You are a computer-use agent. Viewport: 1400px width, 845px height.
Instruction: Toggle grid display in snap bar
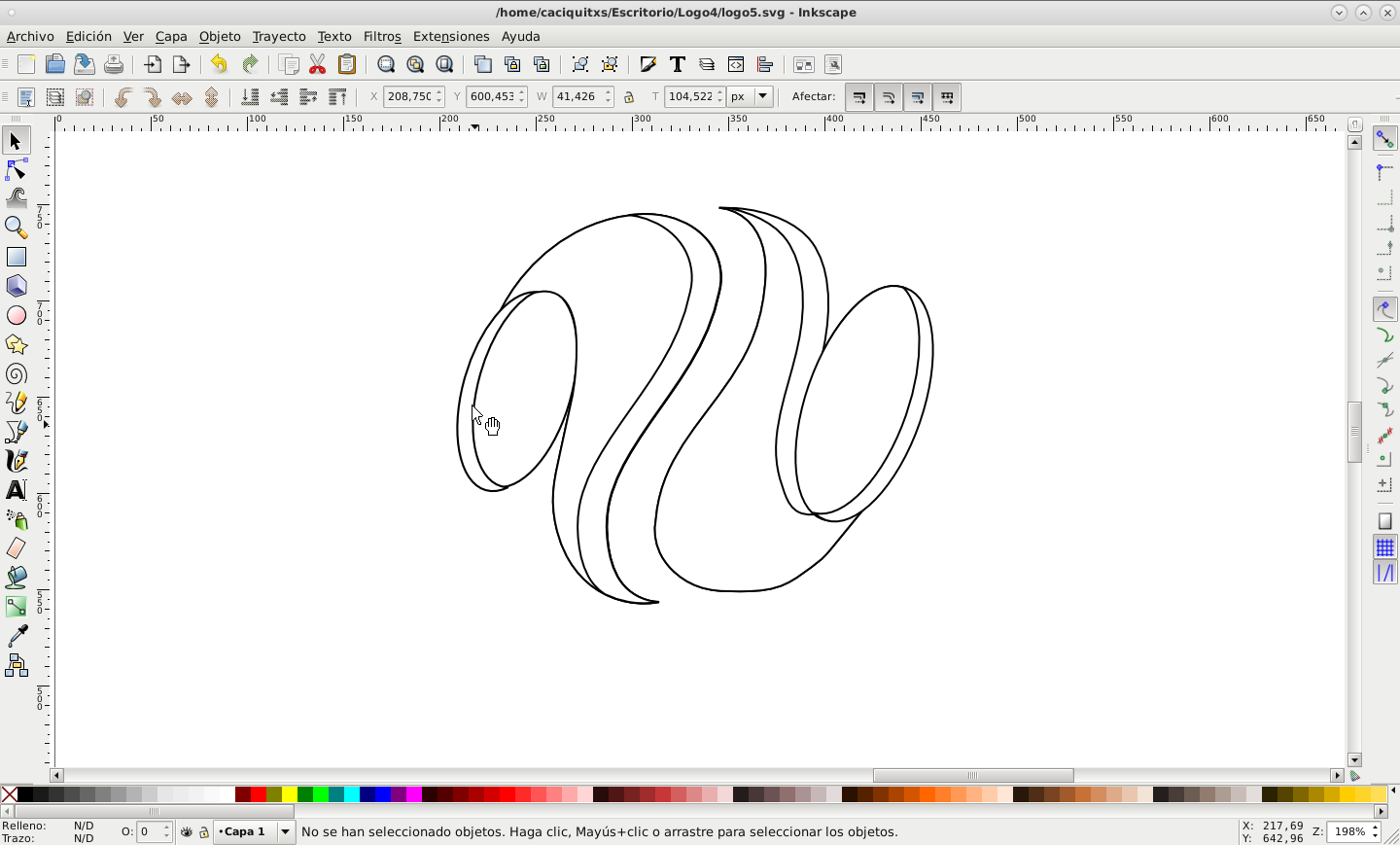(x=1384, y=548)
